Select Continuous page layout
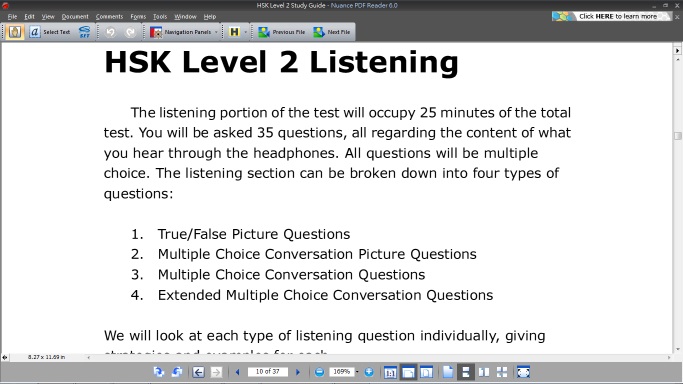This screenshot has height=384, width=683. tap(466, 372)
